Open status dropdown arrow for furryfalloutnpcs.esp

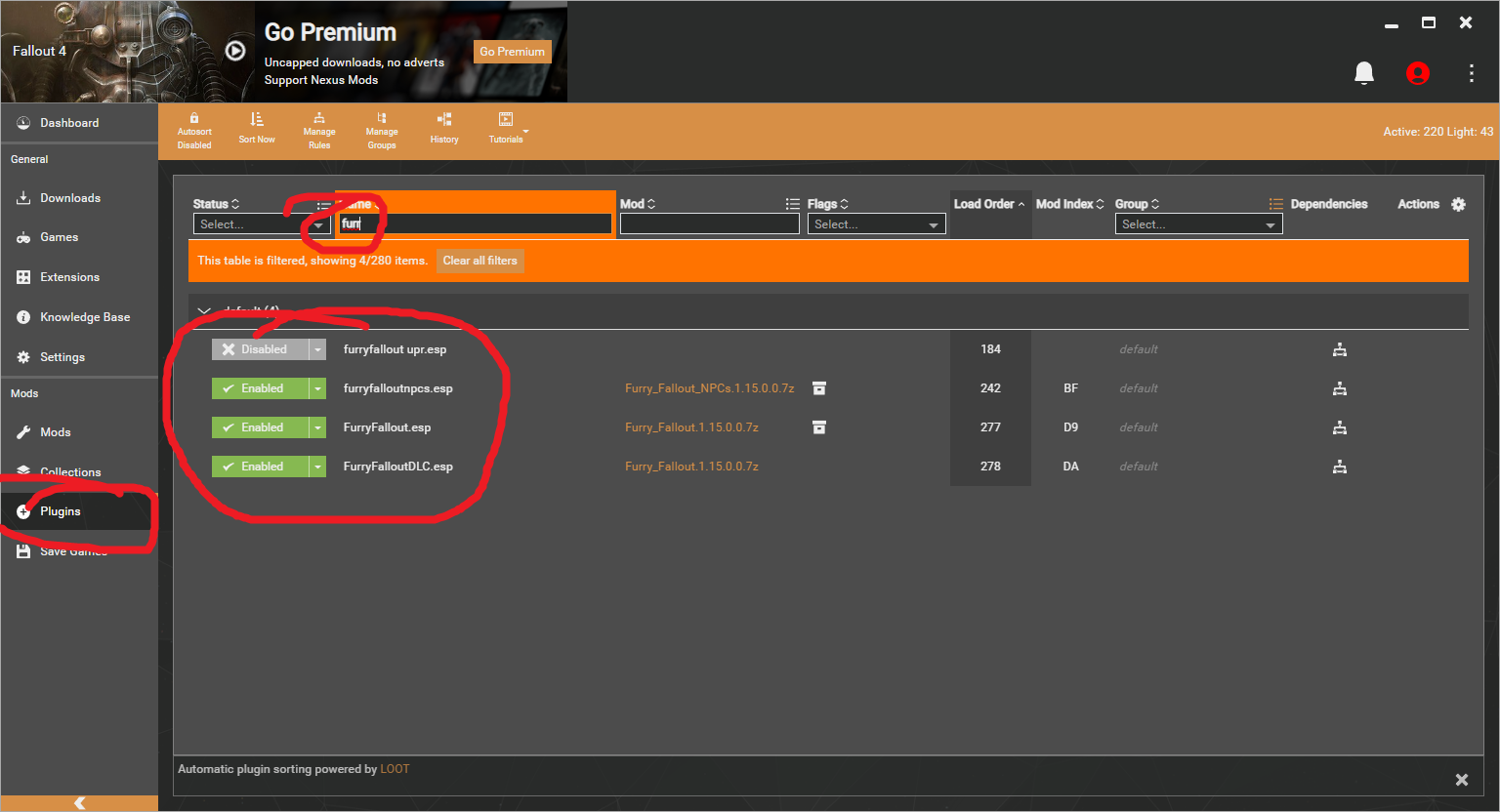pos(317,388)
